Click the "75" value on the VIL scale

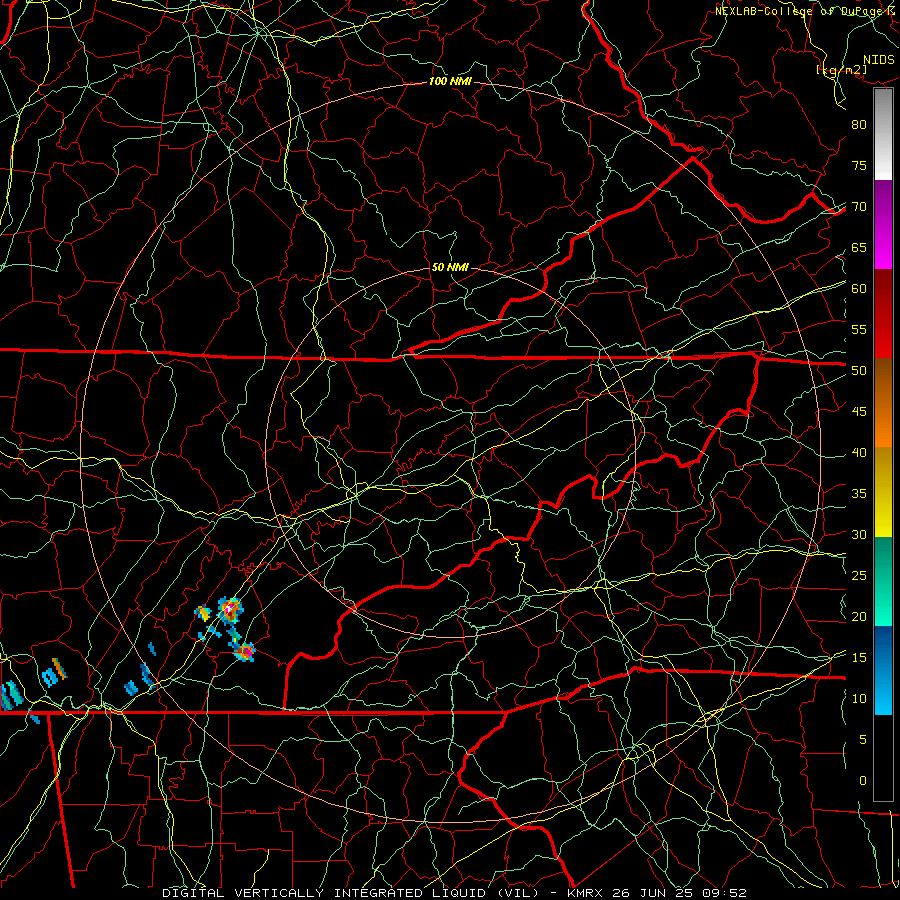click(x=859, y=165)
